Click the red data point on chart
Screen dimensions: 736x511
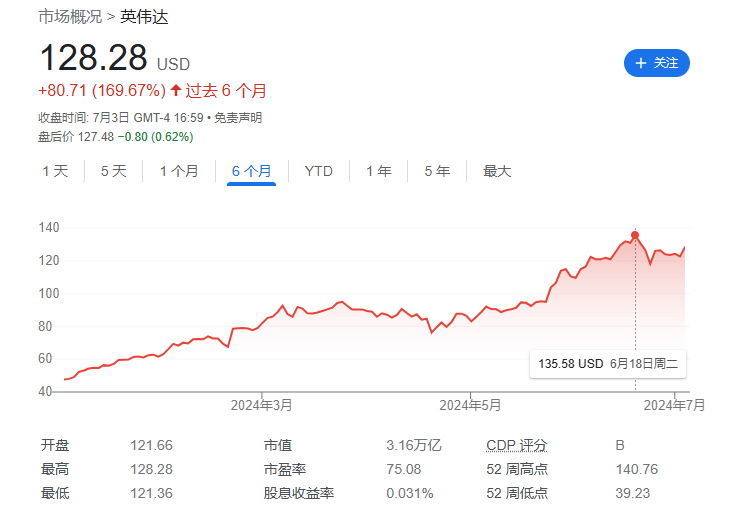635,235
